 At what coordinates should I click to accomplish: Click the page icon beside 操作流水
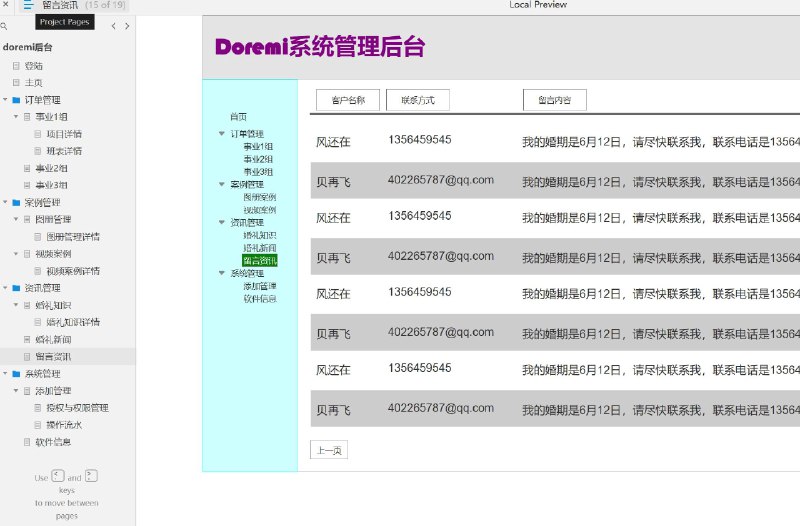pos(38,425)
